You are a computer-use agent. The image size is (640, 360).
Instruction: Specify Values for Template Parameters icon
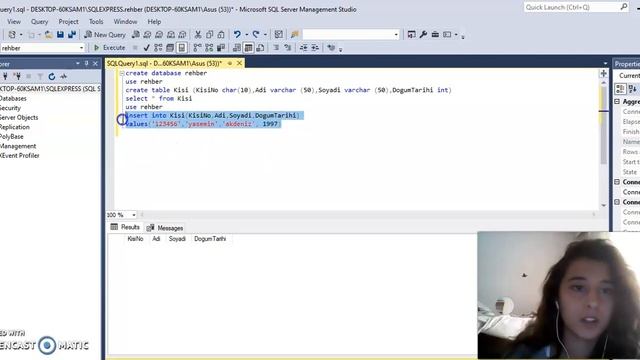tap(331, 48)
